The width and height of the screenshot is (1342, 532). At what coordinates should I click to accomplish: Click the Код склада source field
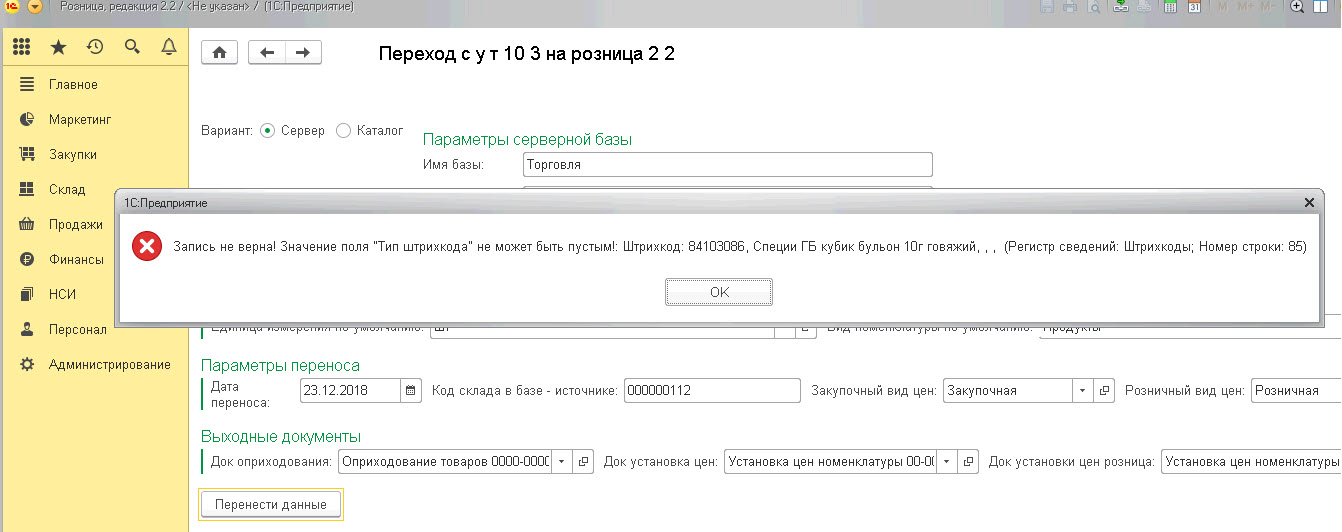point(711,391)
